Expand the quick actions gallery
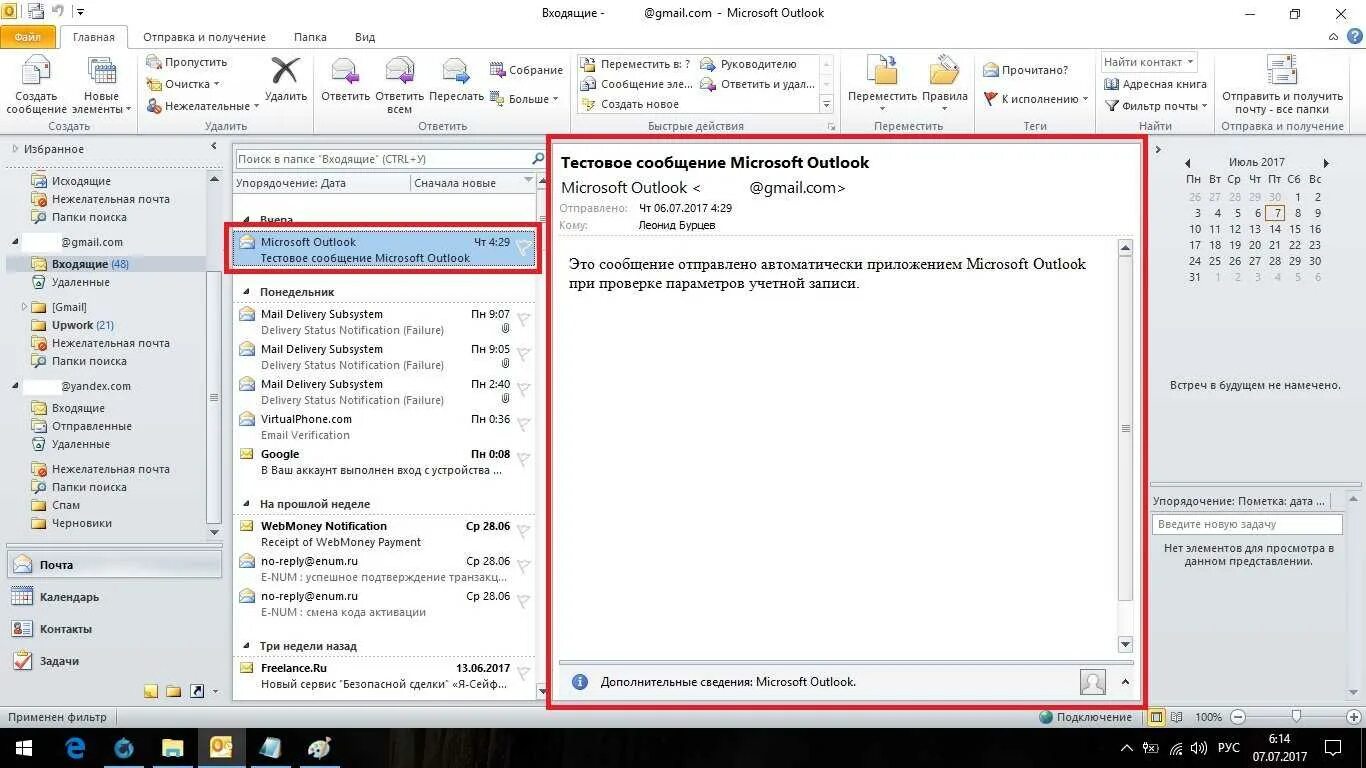Image resolution: width=1366 pixels, height=768 pixels. [826, 104]
